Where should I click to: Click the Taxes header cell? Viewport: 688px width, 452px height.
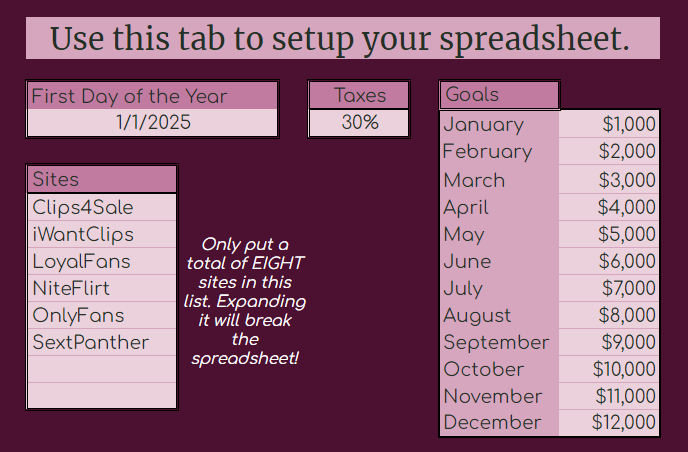359,95
